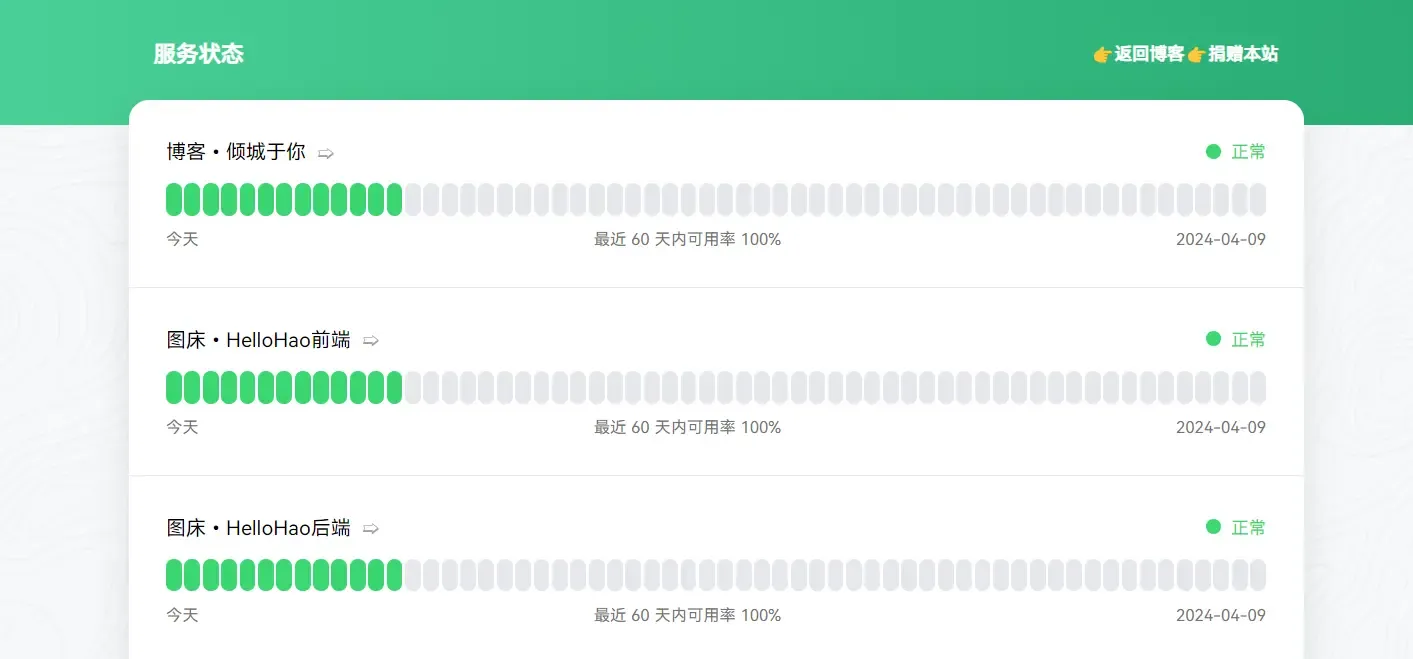Click first green uptime bar of HelloHao前端
Viewport: 1413px width, 659px height.
(174, 387)
